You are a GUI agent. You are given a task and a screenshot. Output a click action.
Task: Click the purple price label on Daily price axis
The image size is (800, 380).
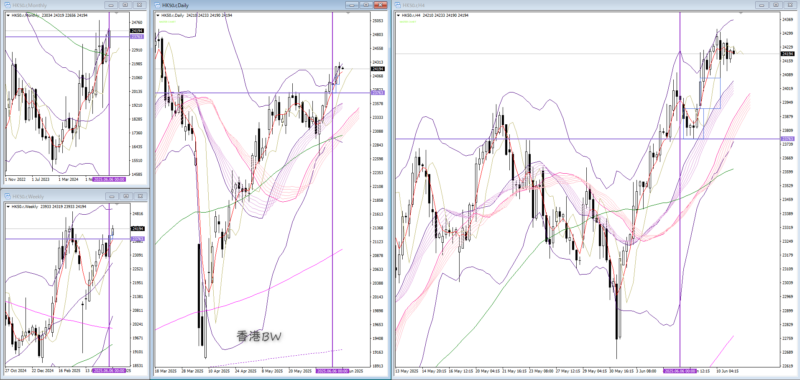(x=379, y=93)
